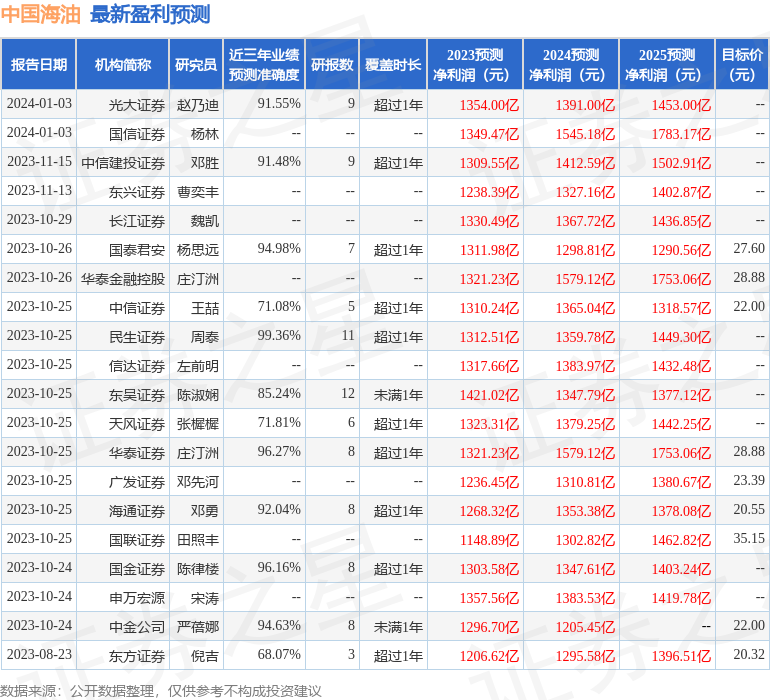770x700 pixels.
Task: Click researcher name 左前明
Action: [197, 365]
